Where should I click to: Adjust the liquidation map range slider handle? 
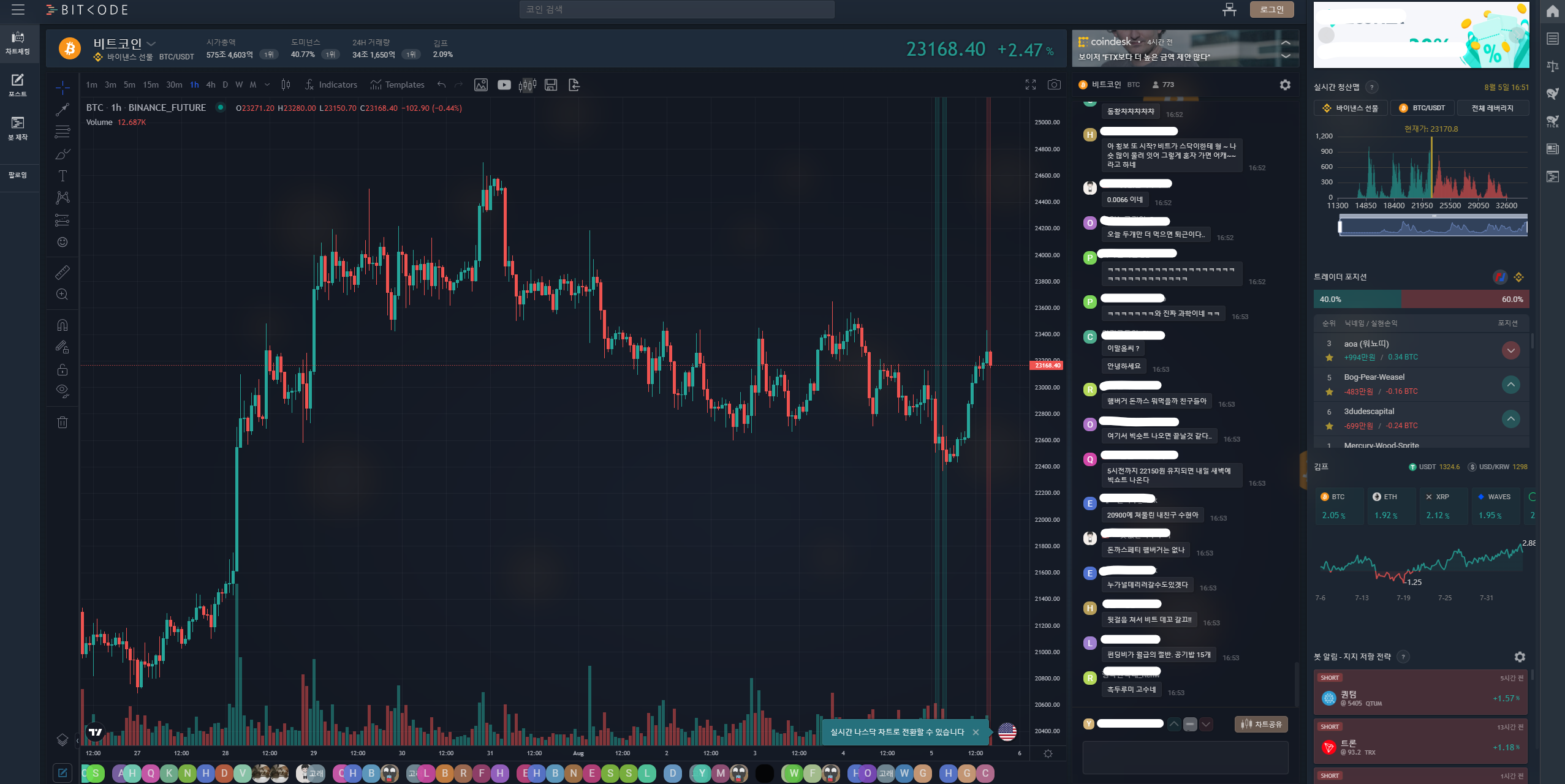click(x=1340, y=227)
